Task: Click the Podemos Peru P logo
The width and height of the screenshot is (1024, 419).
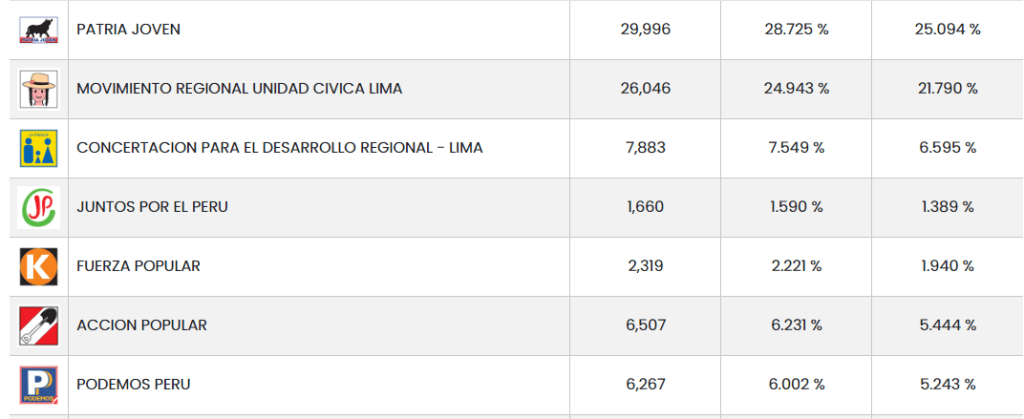Action: (39, 384)
